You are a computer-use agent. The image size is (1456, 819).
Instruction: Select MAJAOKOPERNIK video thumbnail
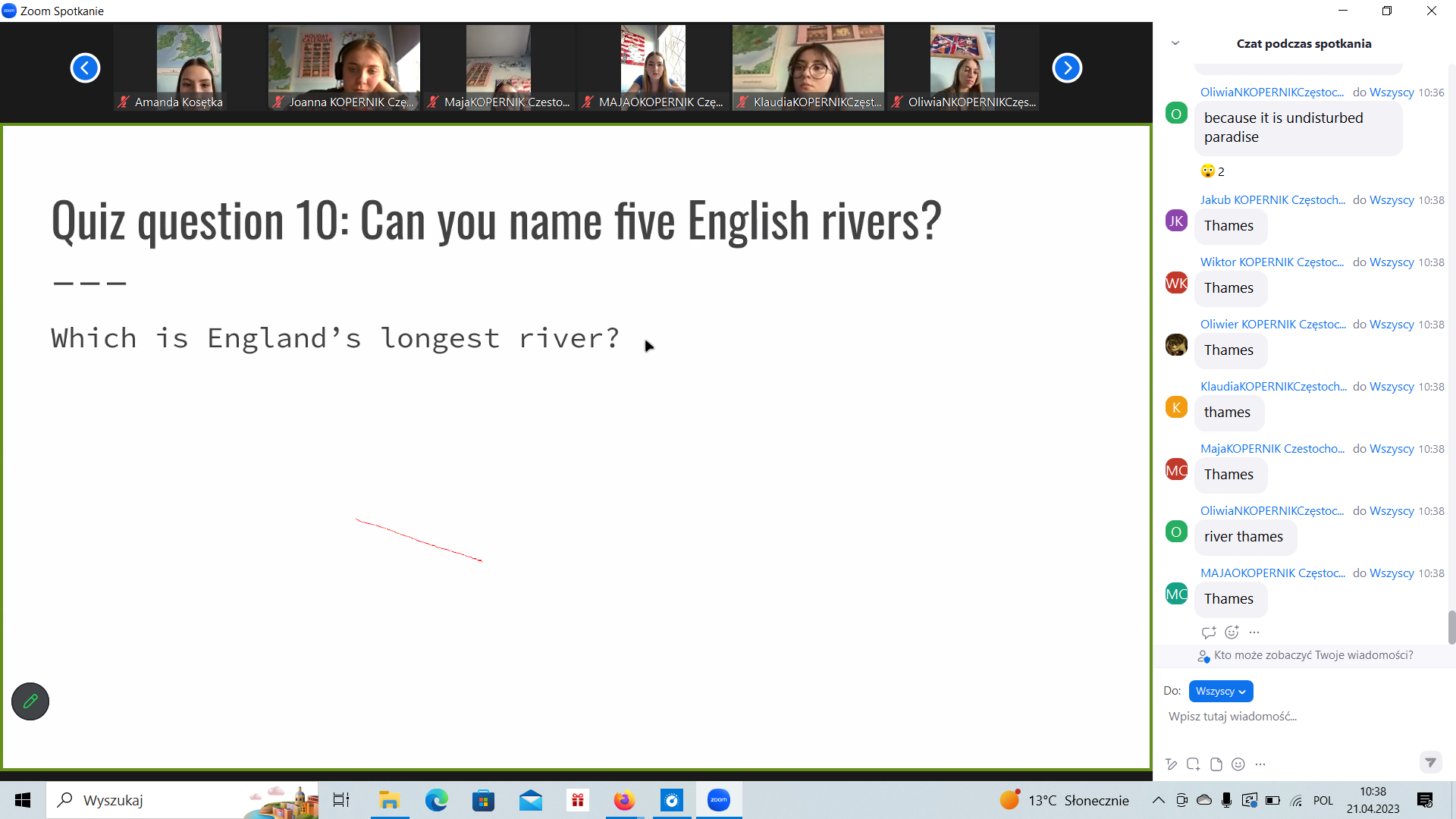click(x=654, y=67)
